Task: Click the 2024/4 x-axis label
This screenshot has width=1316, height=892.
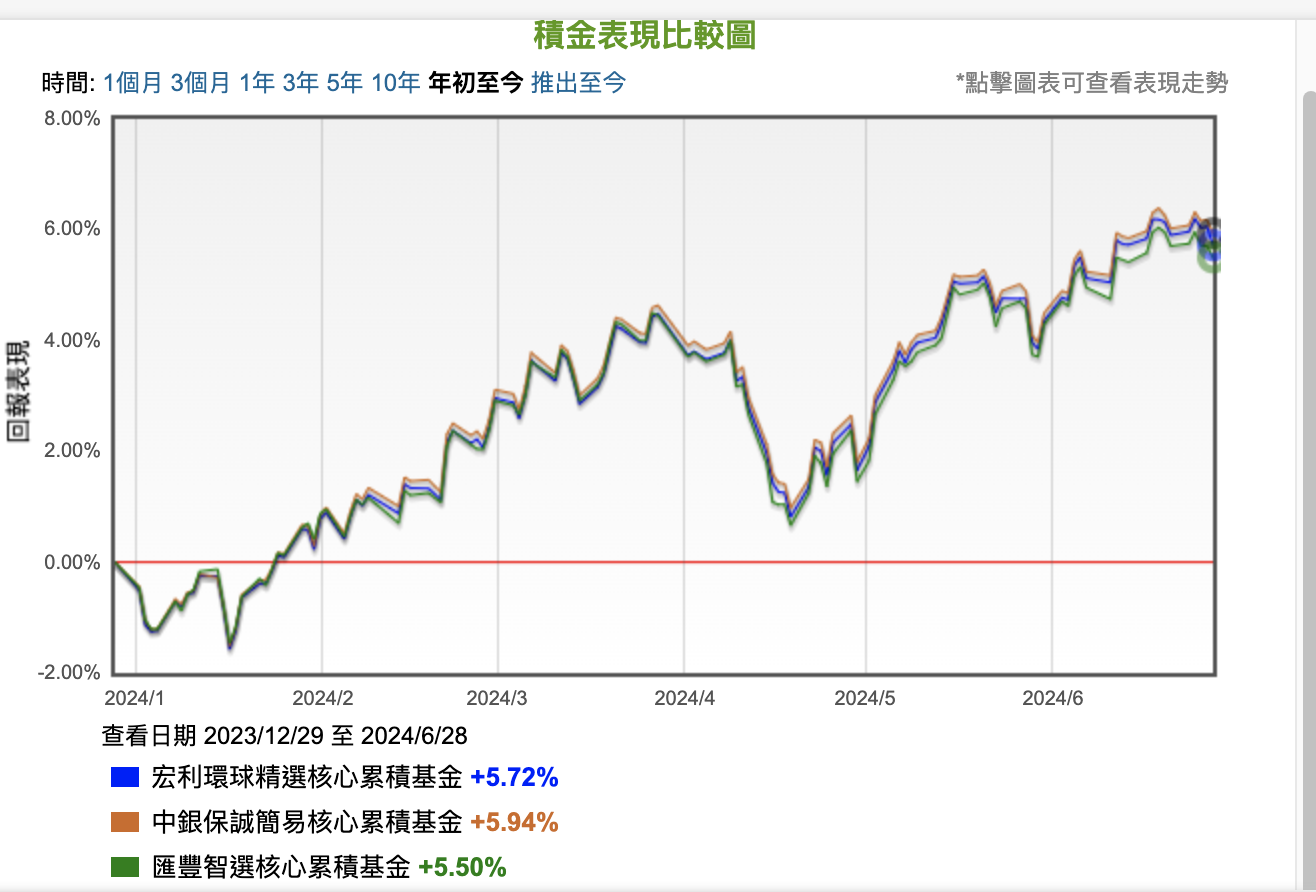Action: coord(684,698)
